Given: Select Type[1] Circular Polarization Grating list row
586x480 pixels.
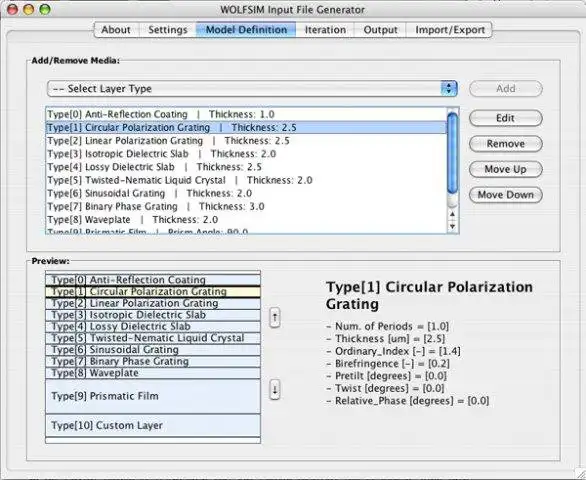Looking at the screenshot, I should point(246,127).
